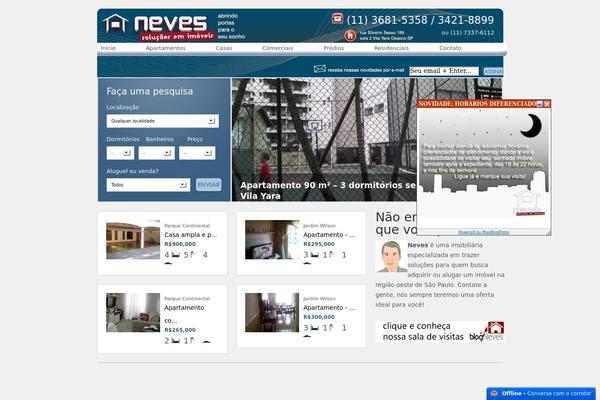The height and width of the screenshot is (400, 600).
Task: Open thumbnail of R$295,000 apartment
Action: (x=272, y=240)
